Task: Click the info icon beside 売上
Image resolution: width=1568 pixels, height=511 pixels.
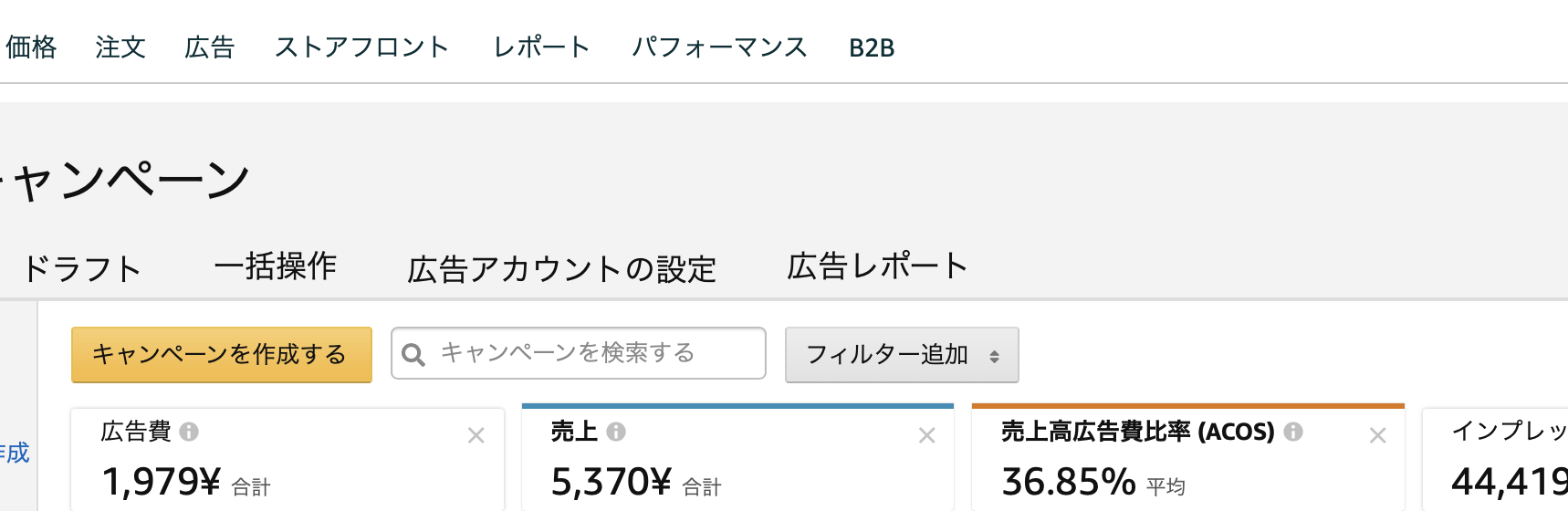Action: tap(616, 432)
